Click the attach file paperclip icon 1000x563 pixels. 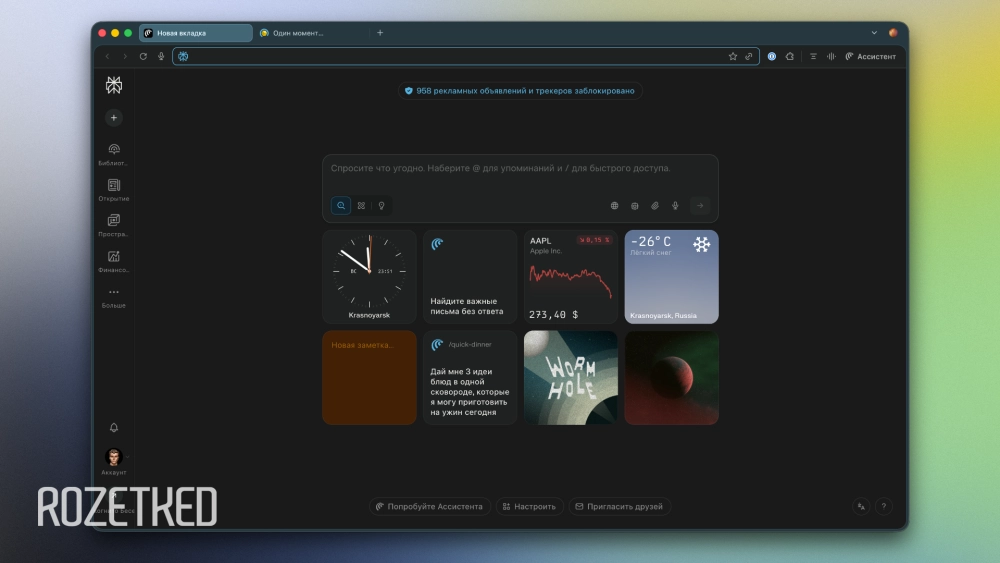click(655, 206)
